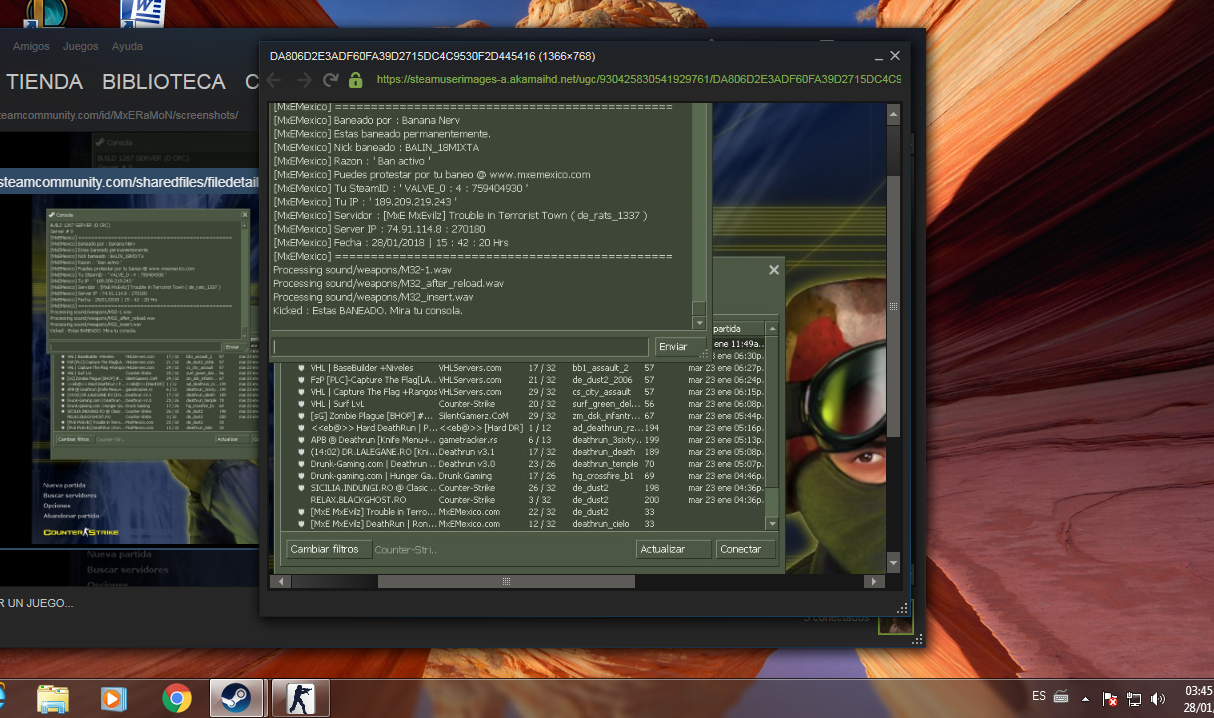The image size is (1214, 718).
Task: Open the network tray icon
Action: [1134, 698]
